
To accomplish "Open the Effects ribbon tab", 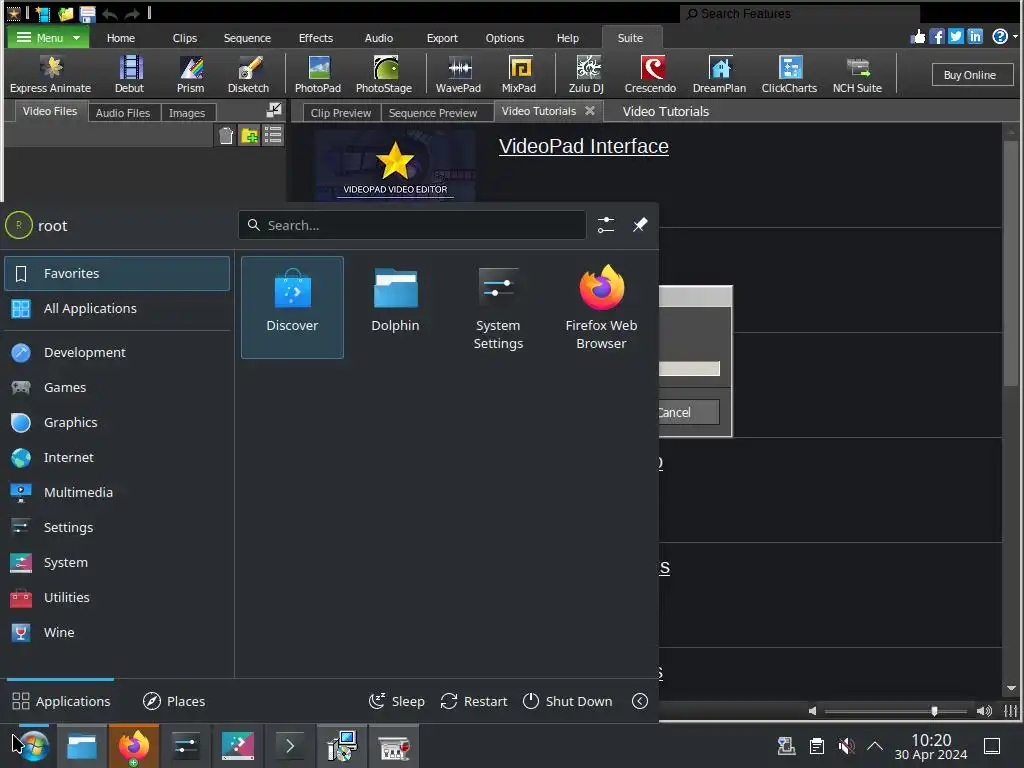I will coord(316,38).
